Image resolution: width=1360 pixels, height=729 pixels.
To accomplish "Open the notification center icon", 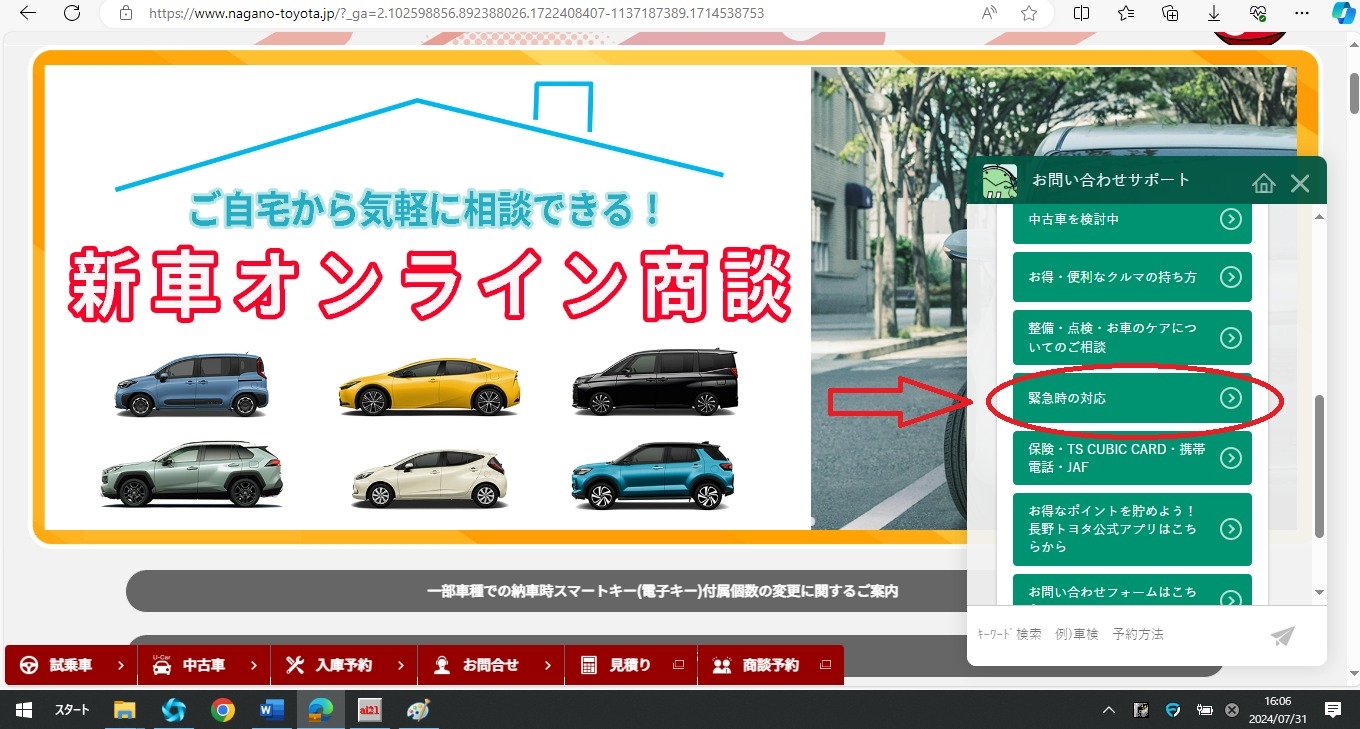I will pos(1333,710).
